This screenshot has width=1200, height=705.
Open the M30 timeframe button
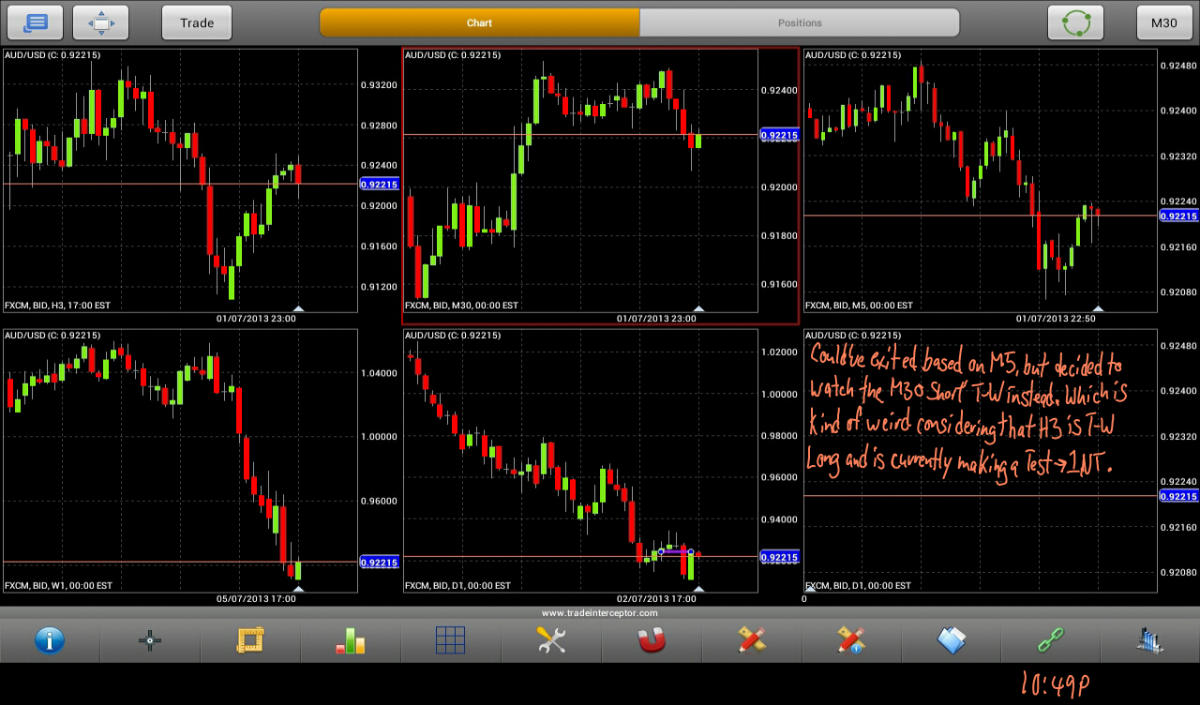coord(1164,22)
